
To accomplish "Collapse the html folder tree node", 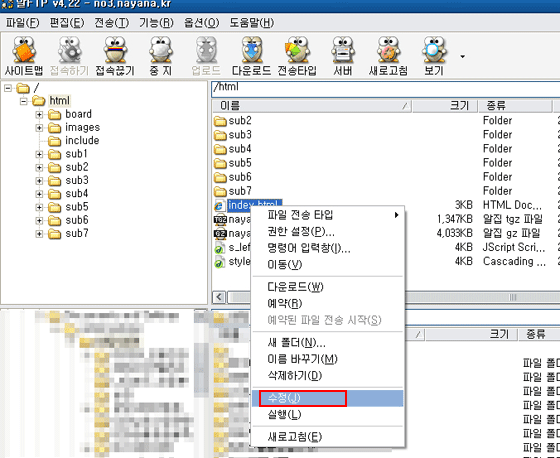I will [x=24, y=101].
